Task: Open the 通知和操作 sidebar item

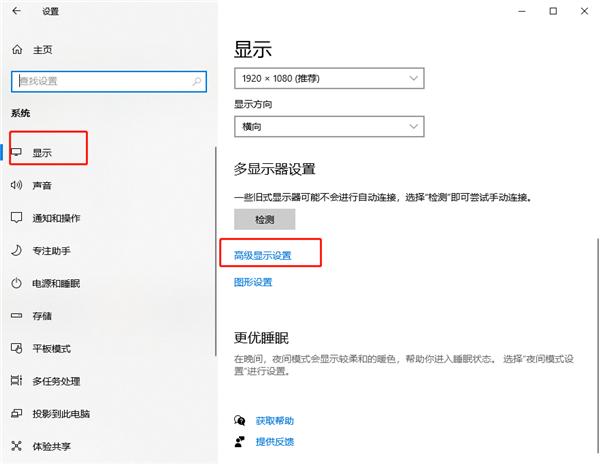Action: tap(109, 218)
